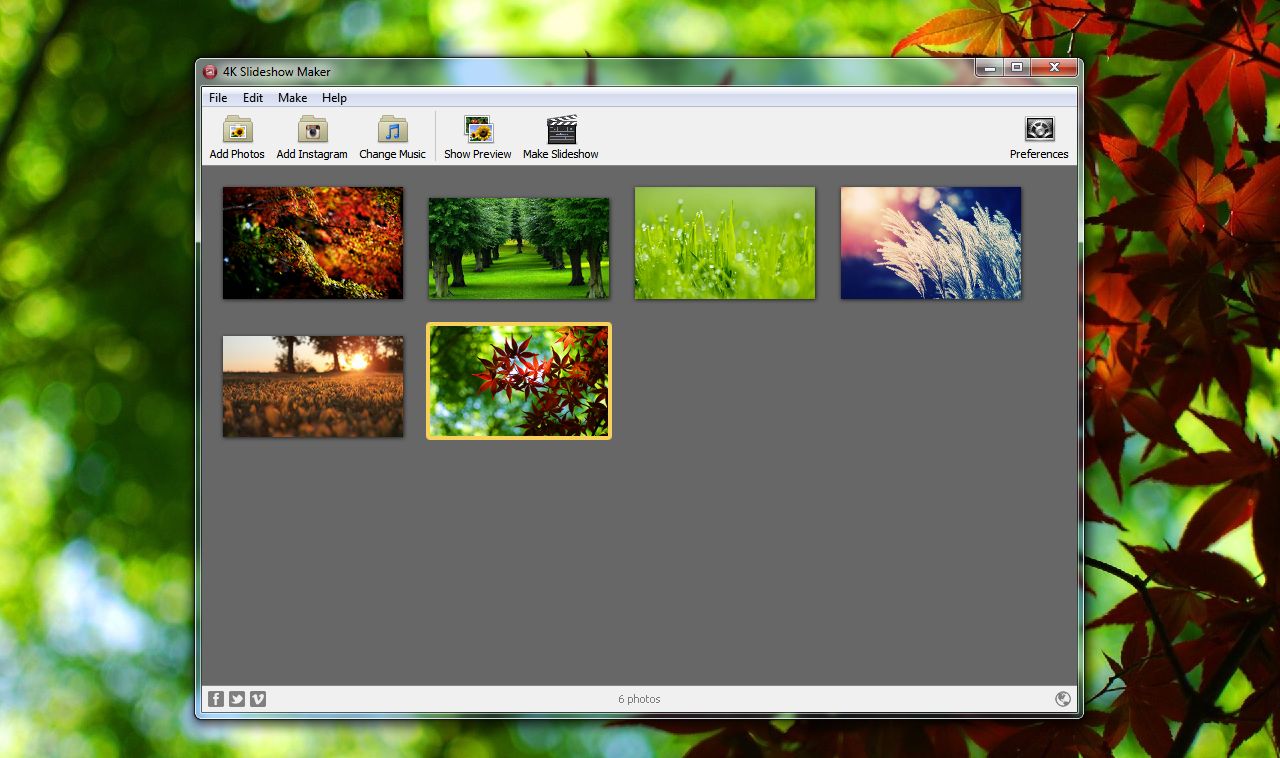
Task: Select the white plume grass photo
Action: 930,243
